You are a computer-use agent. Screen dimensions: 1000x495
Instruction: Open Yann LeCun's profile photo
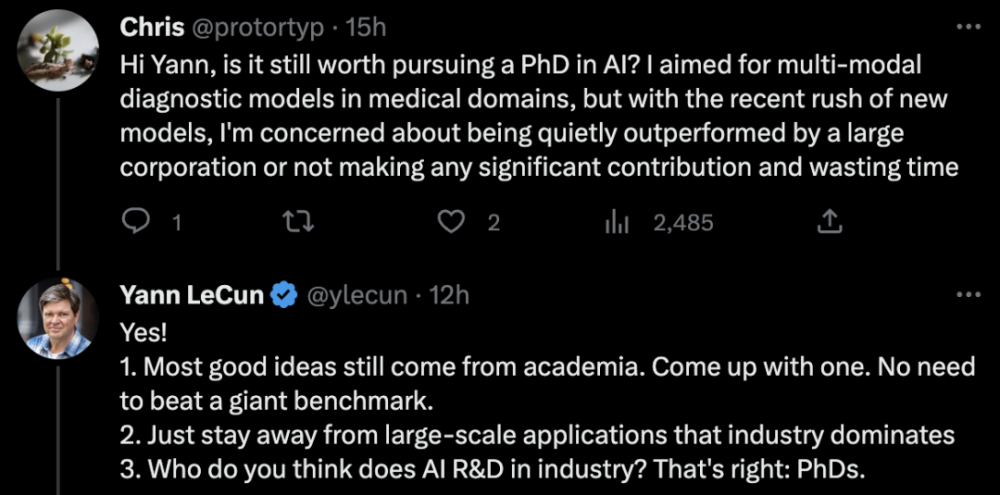pyautogui.click(x=59, y=318)
